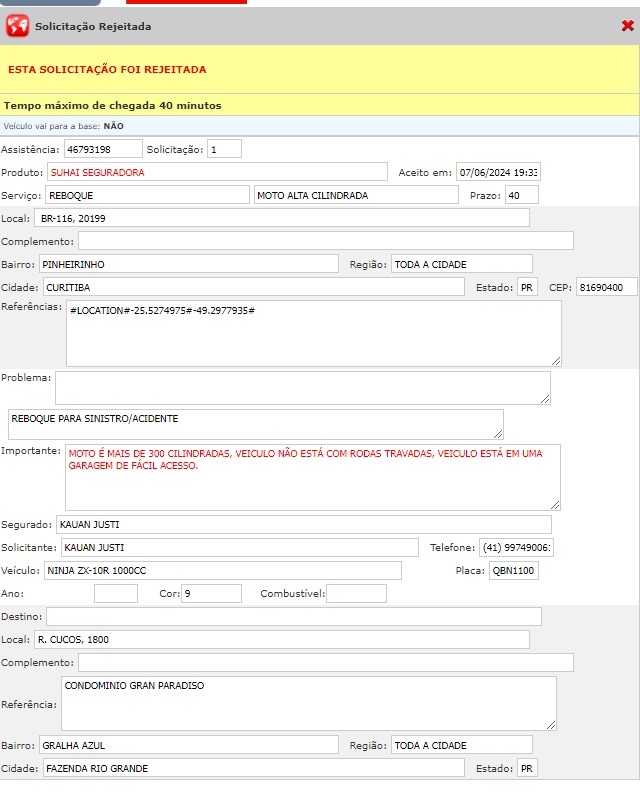Focus the Placa field showing QBN1100

(x=513, y=571)
